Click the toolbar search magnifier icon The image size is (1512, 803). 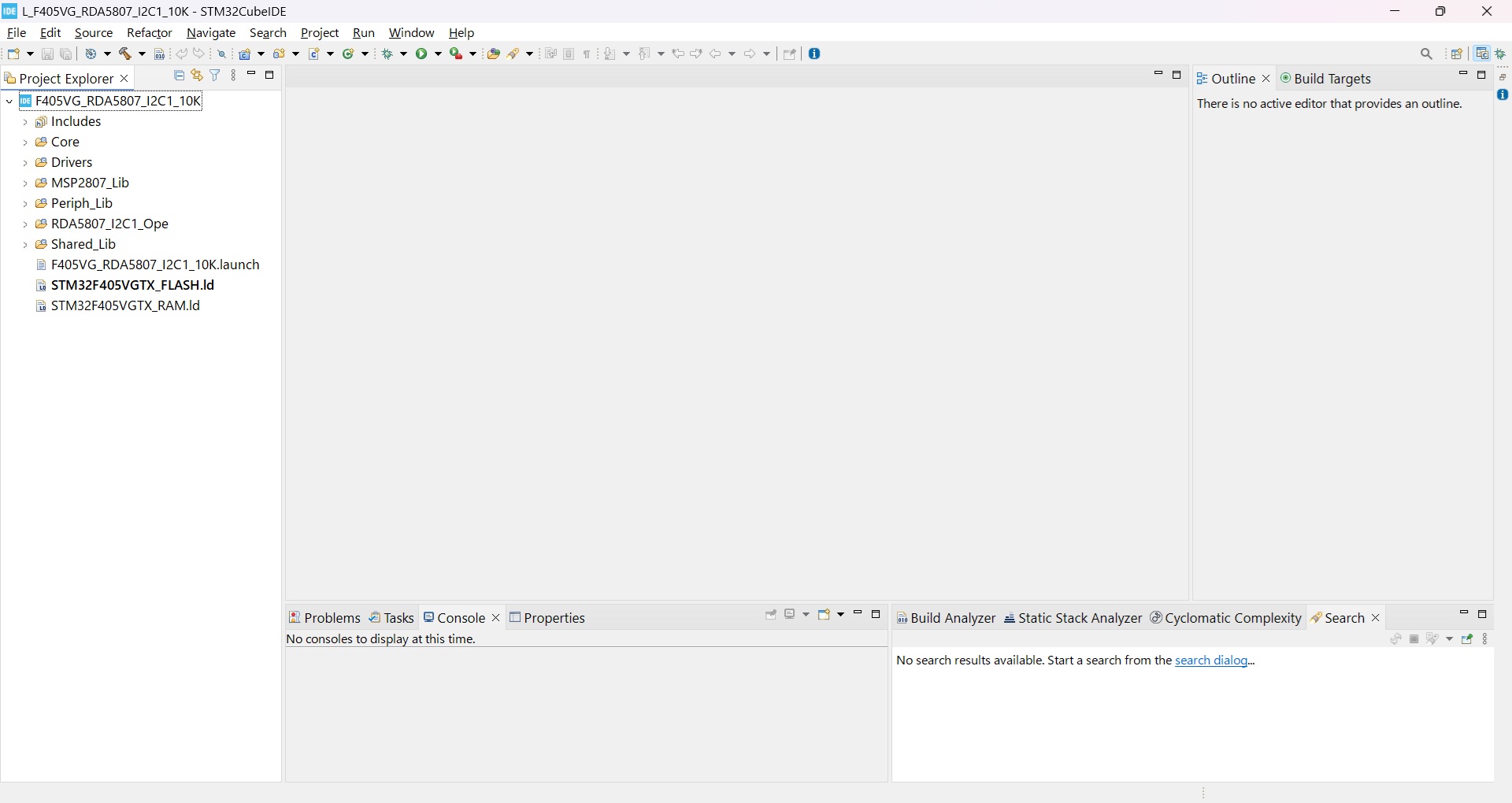pyautogui.click(x=1427, y=54)
